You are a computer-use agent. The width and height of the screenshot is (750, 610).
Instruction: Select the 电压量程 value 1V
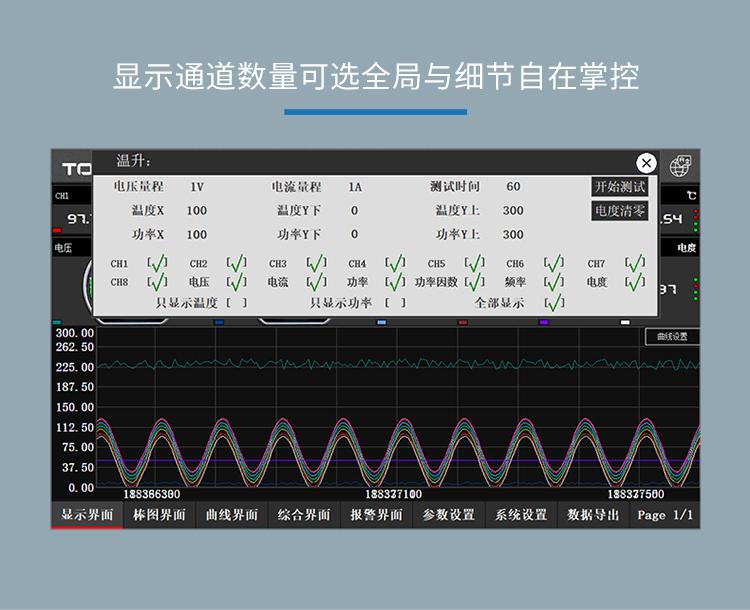coord(197,187)
